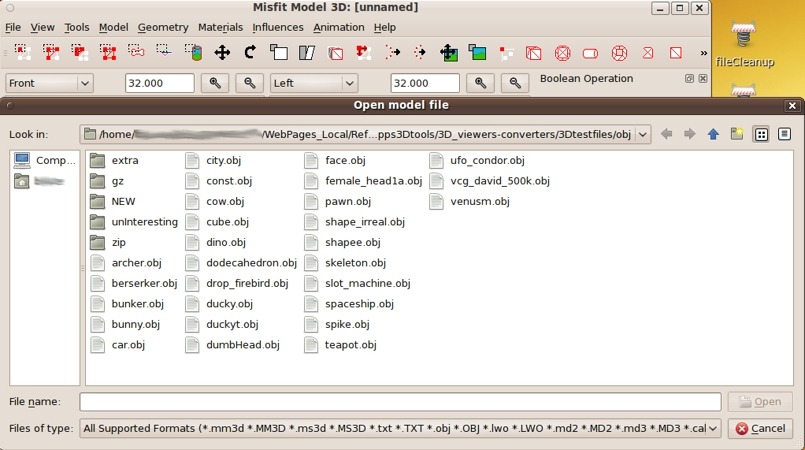
Task: Select the uninteresting folder
Action: (134, 222)
